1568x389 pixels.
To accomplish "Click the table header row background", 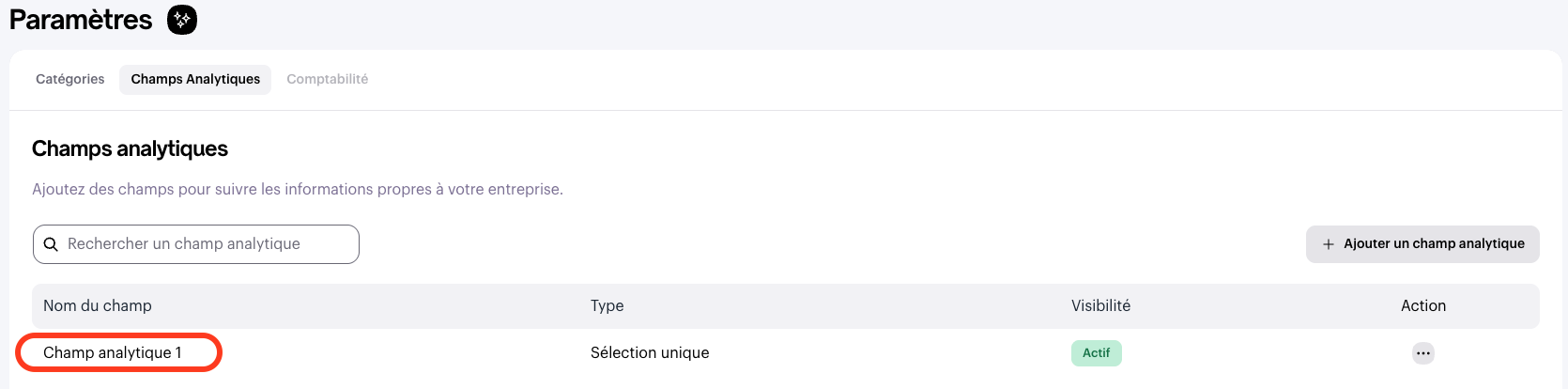I will (x=845, y=306).
